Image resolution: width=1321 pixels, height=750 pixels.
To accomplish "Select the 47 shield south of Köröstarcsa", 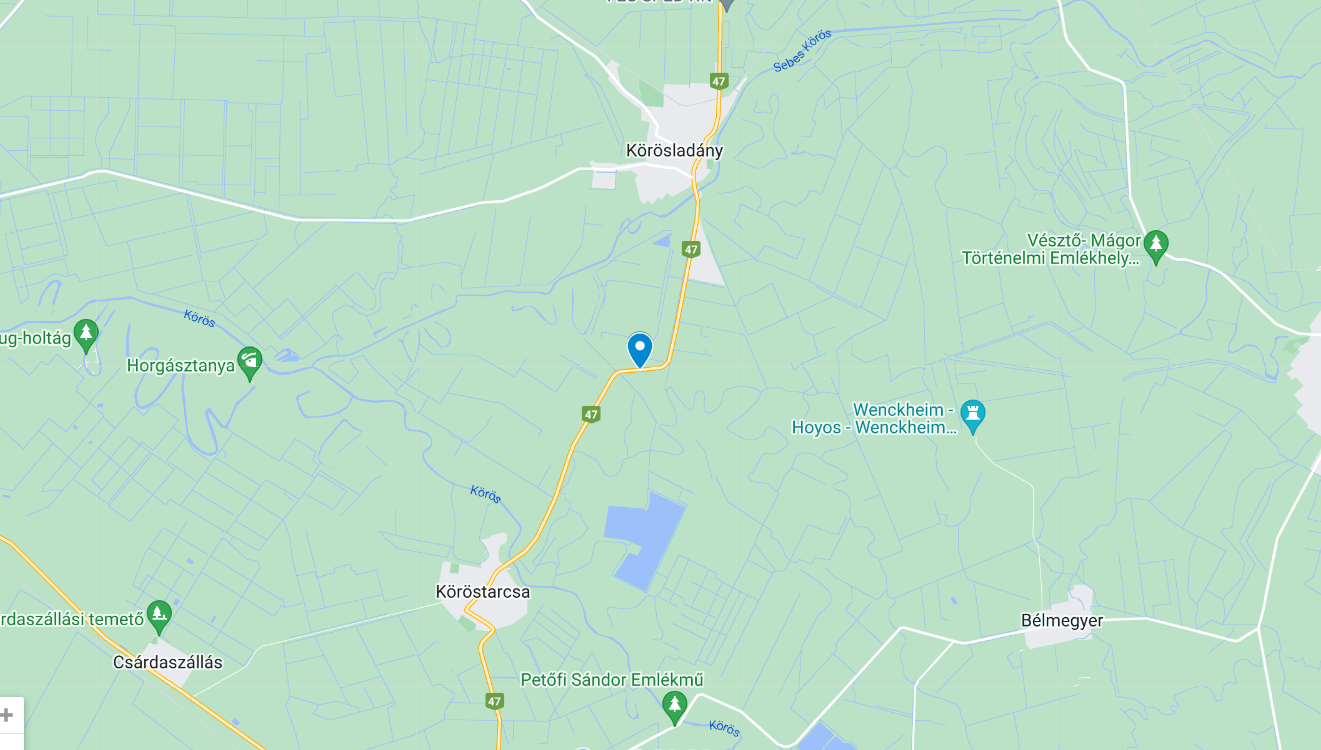I will coord(494,701).
